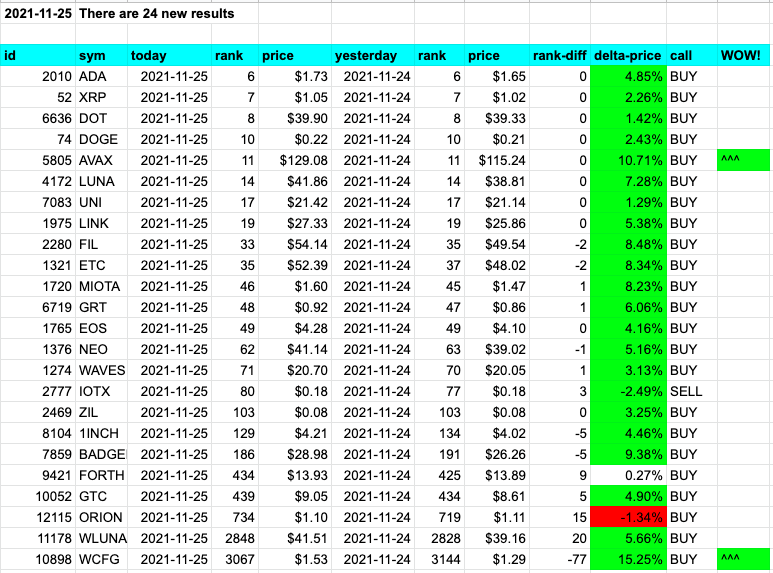
Task: Select the 'sym' column header cell
Action: (x=102, y=55)
